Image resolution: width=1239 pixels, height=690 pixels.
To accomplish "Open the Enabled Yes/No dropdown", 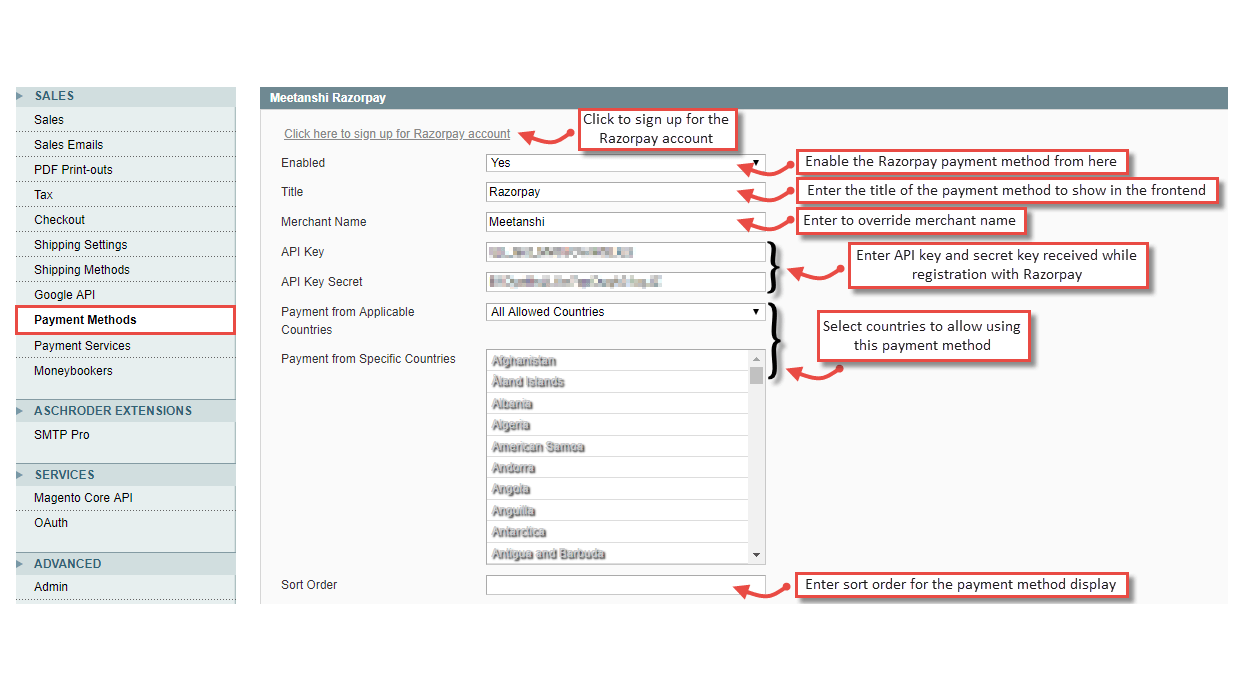I will pyautogui.click(x=625, y=162).
